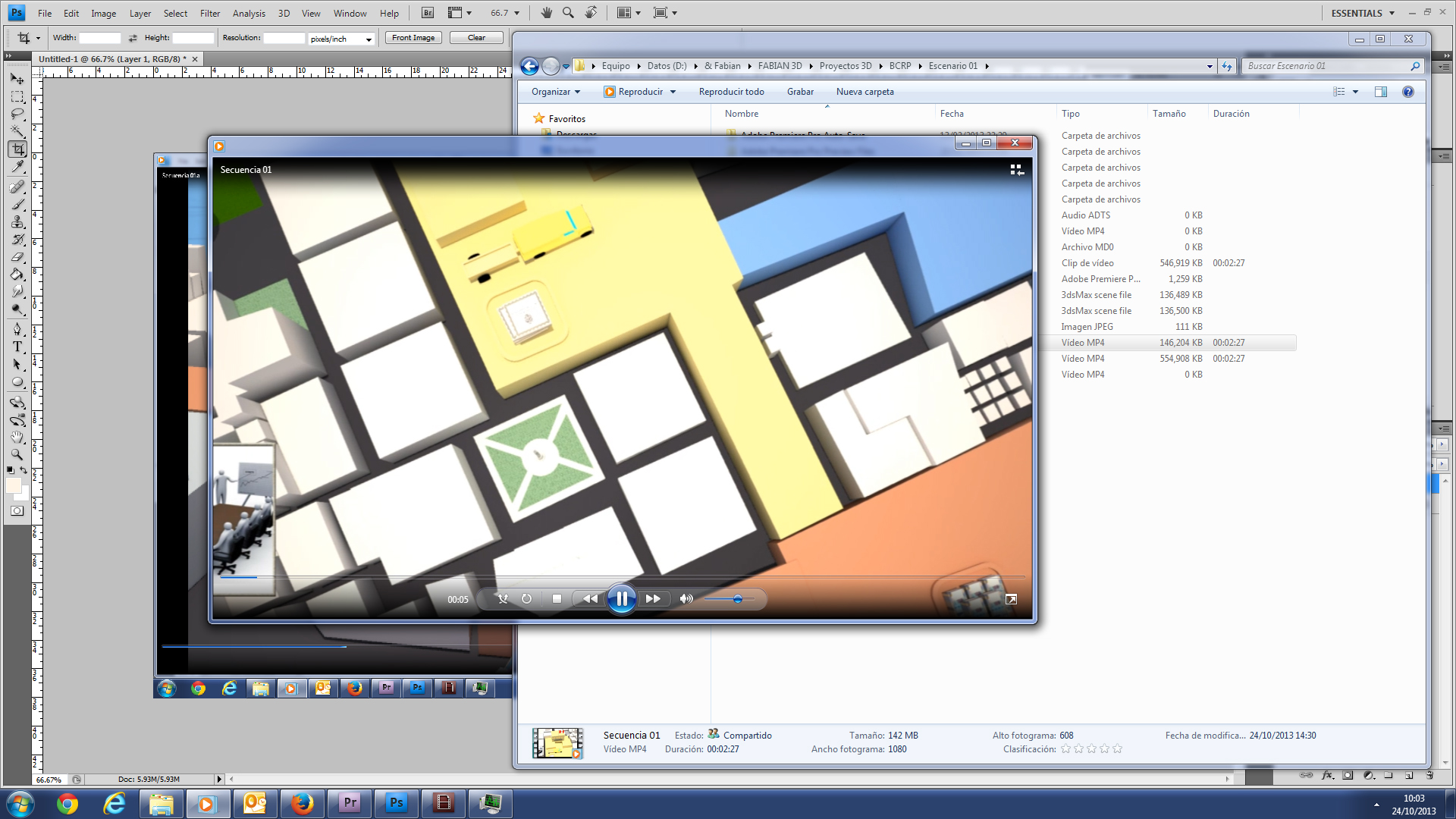Mute the media player volume
Viewport: 1456px width, 819px height.
(x=686, y=599)
